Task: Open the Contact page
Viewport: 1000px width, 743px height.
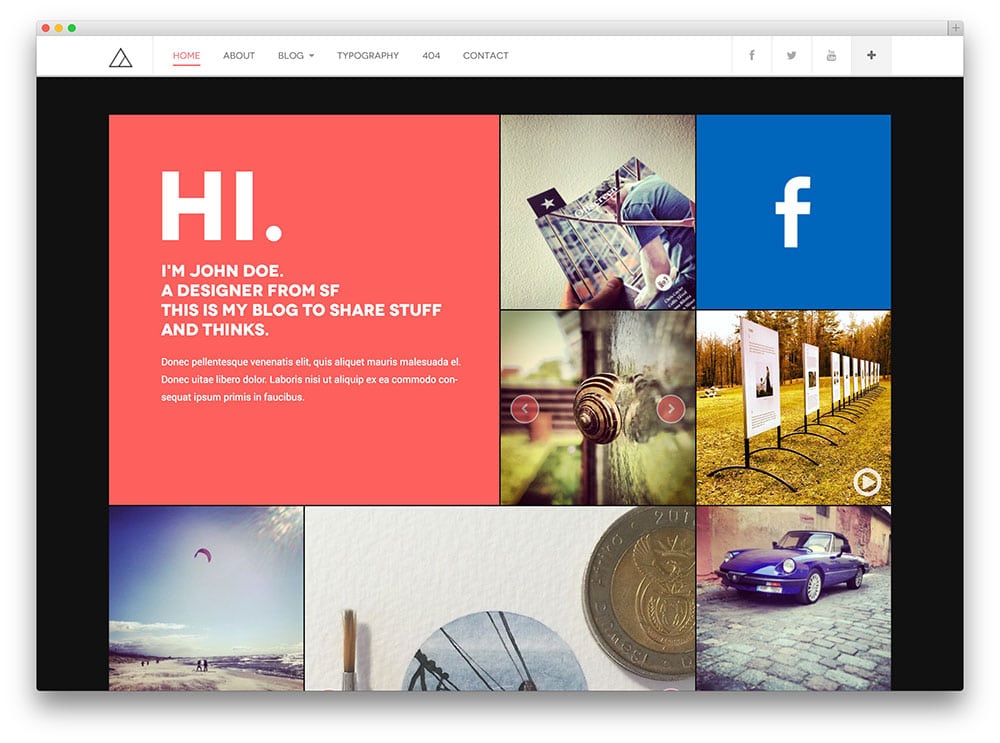Action: point(486,55)
